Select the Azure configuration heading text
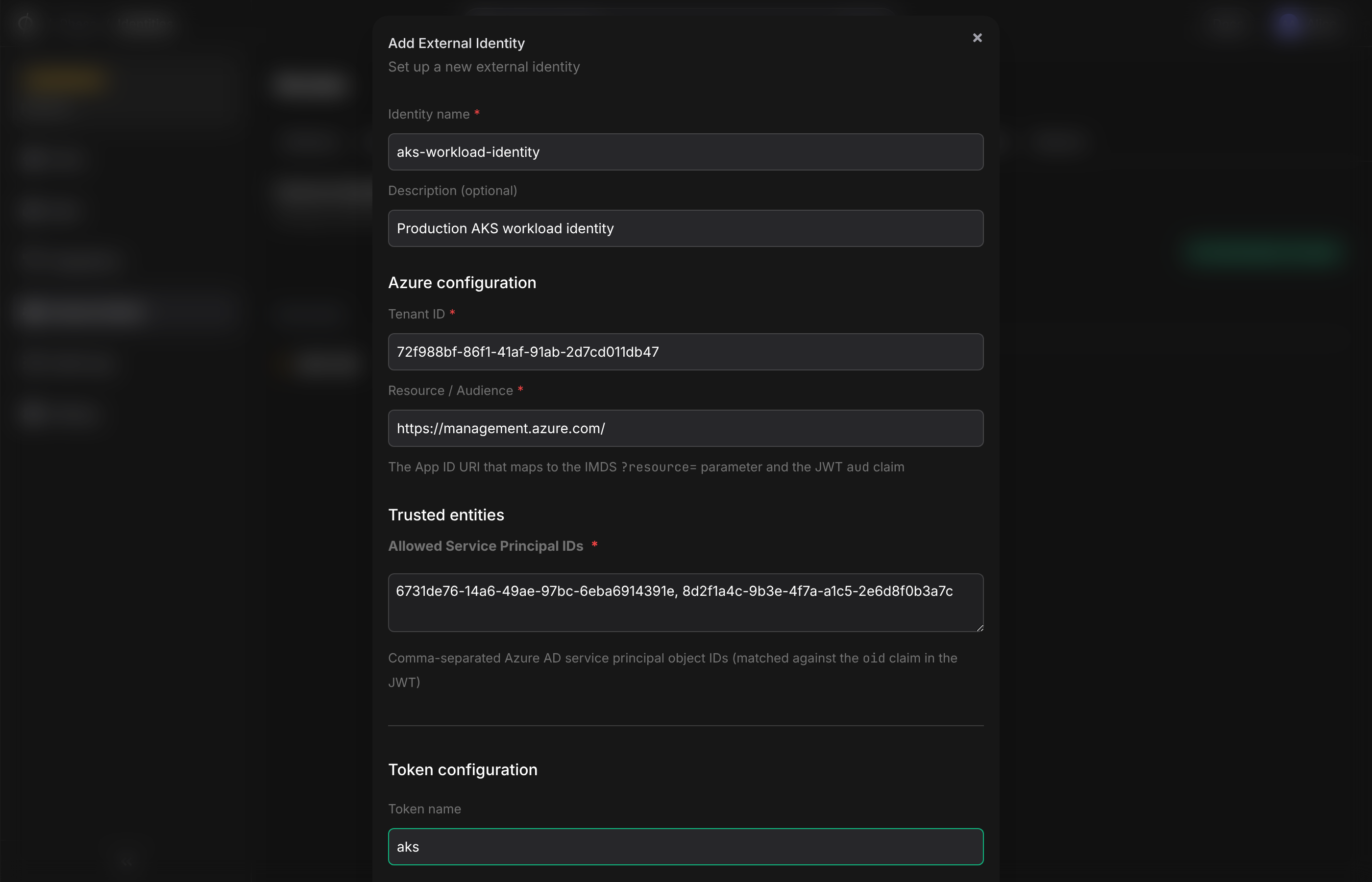Image resolution: width=1372 pixels, height=882 pixels. click(x=462, y=283)
